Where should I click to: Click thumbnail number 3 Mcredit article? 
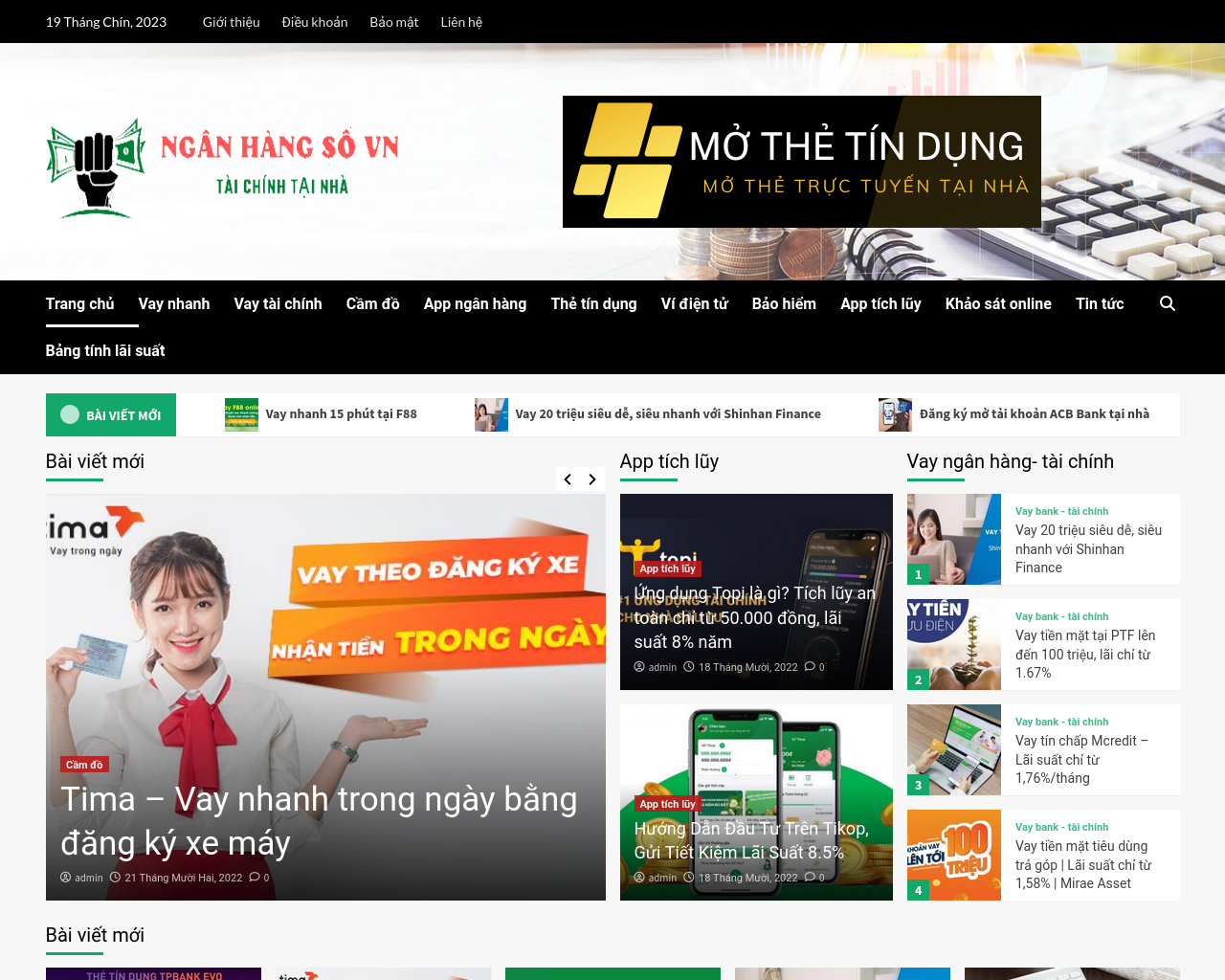click(954, 749)
